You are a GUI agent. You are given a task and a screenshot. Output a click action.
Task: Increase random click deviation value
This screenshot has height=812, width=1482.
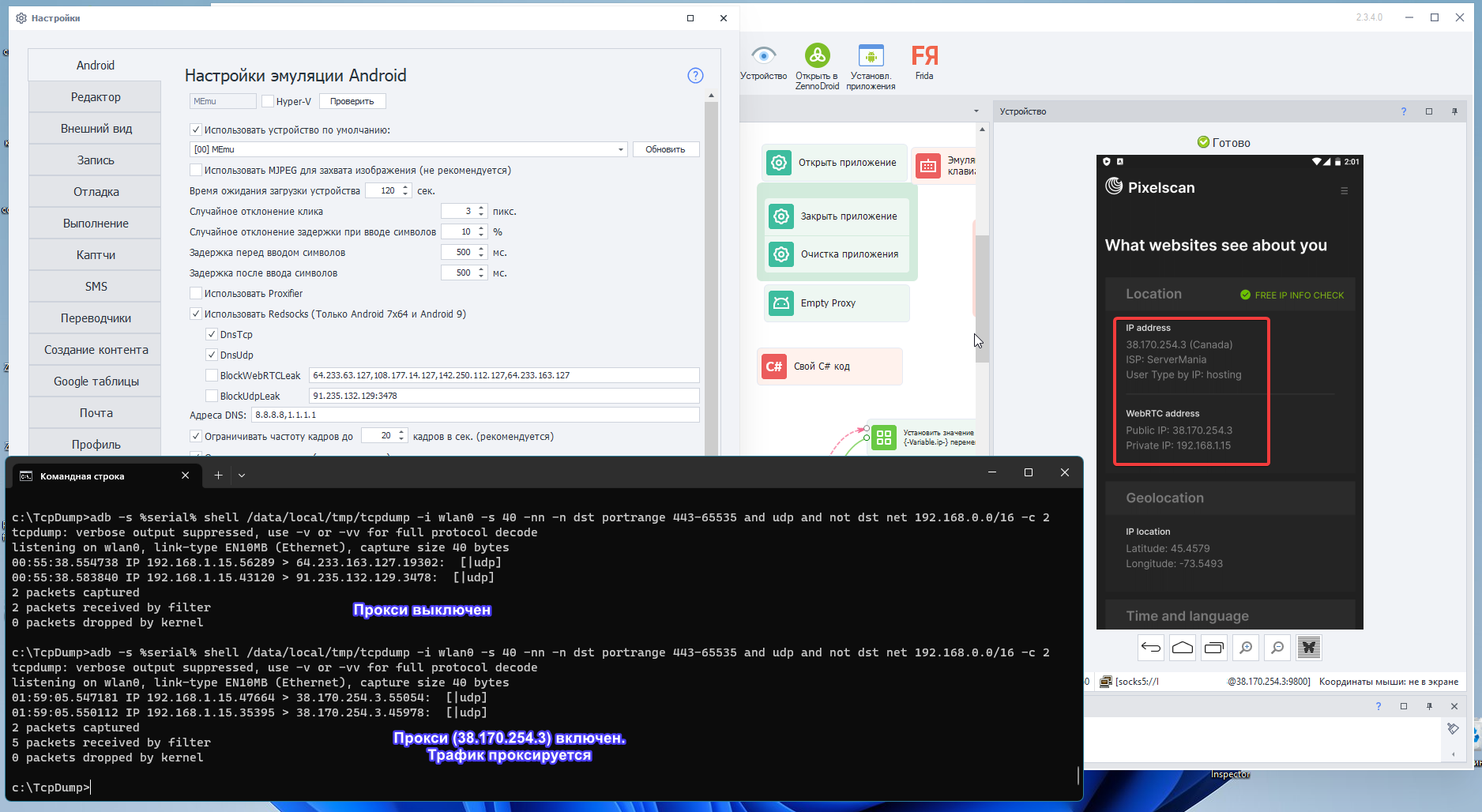coord(481,208)
